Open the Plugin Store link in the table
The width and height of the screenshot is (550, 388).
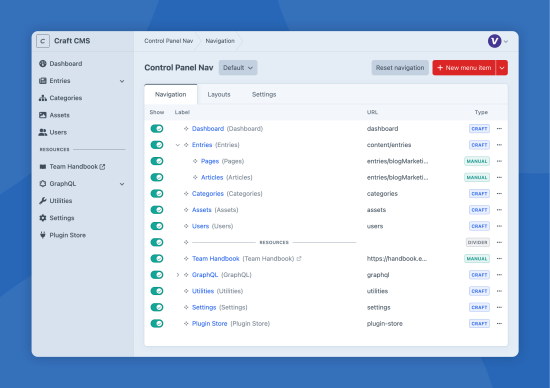click(209, 323)
